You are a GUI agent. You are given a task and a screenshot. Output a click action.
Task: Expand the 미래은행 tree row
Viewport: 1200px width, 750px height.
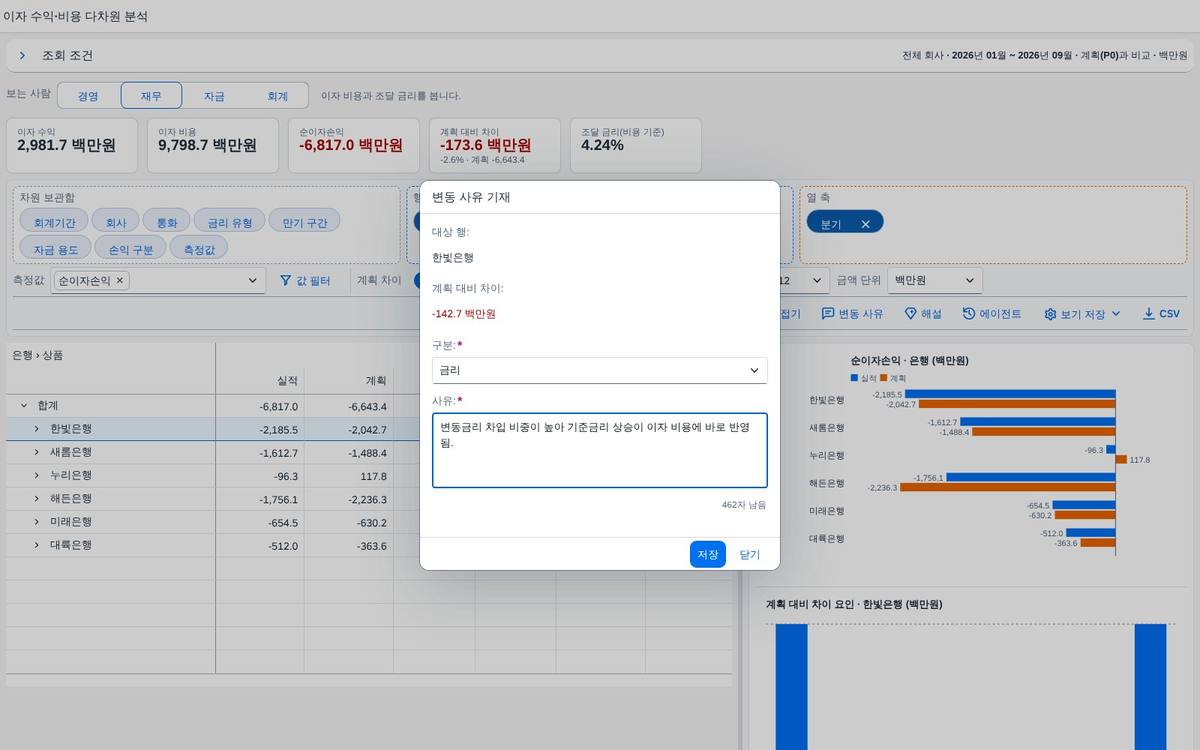pos(36,522)
